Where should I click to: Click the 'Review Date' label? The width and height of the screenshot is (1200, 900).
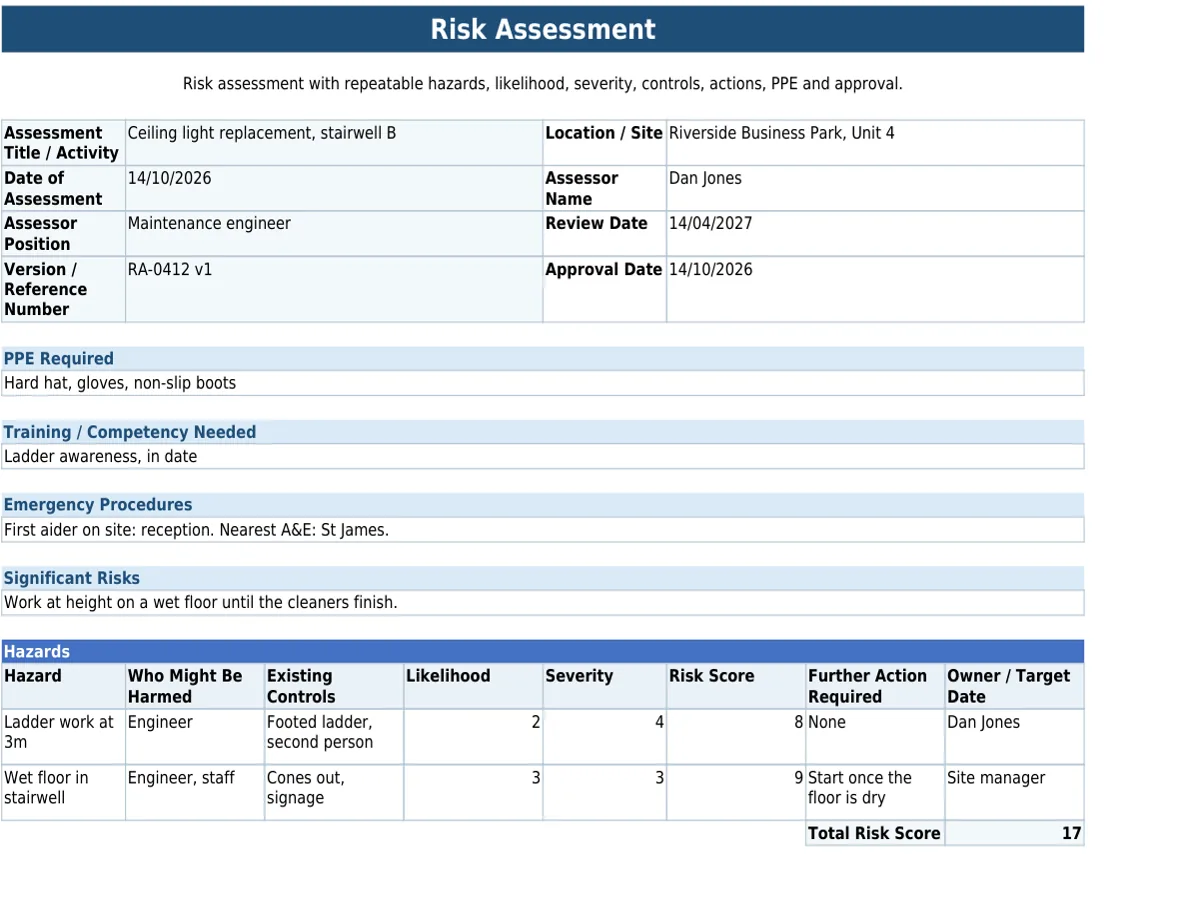pos(604,234)
